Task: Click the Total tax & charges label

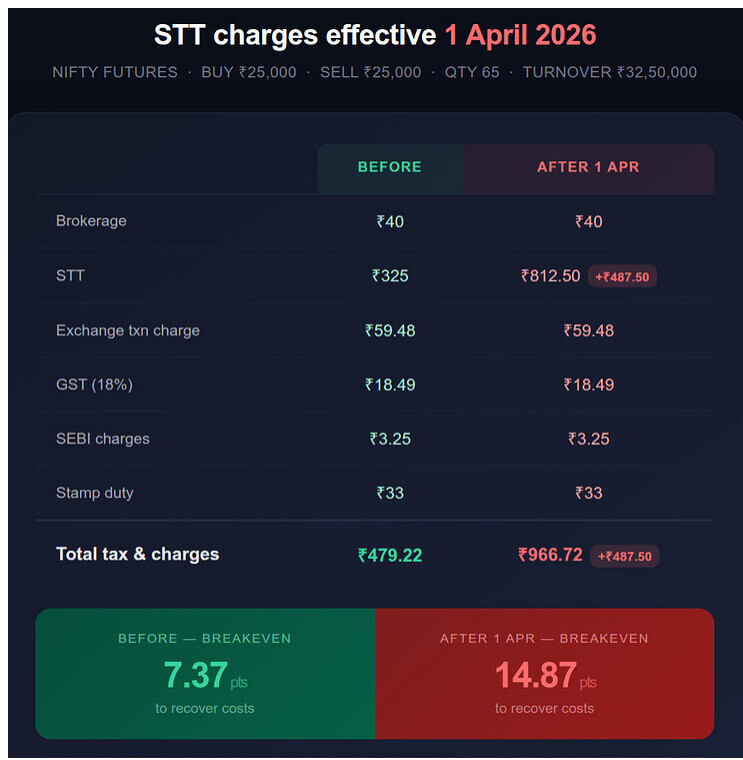Action: pos(137,554)
